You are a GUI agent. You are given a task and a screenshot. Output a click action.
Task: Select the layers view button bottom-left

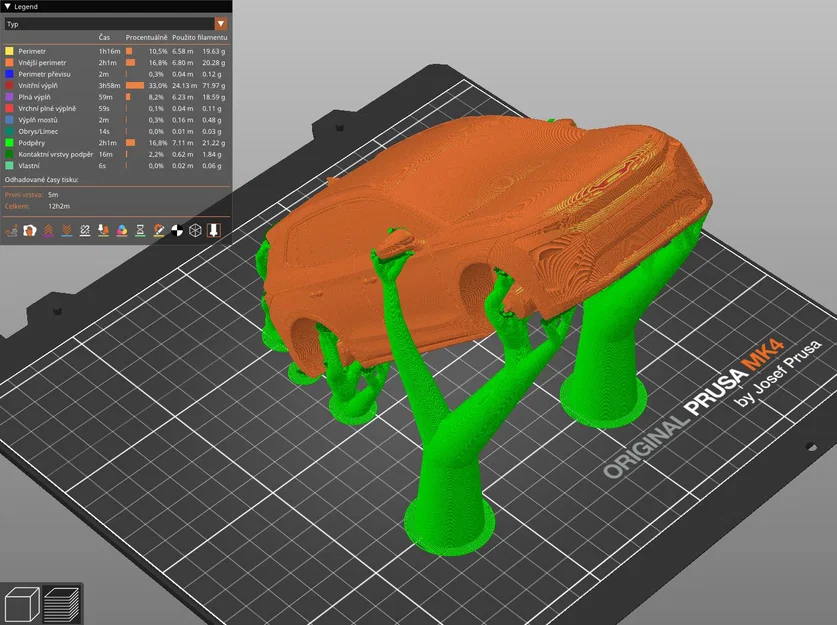click(x=63, y=606)
